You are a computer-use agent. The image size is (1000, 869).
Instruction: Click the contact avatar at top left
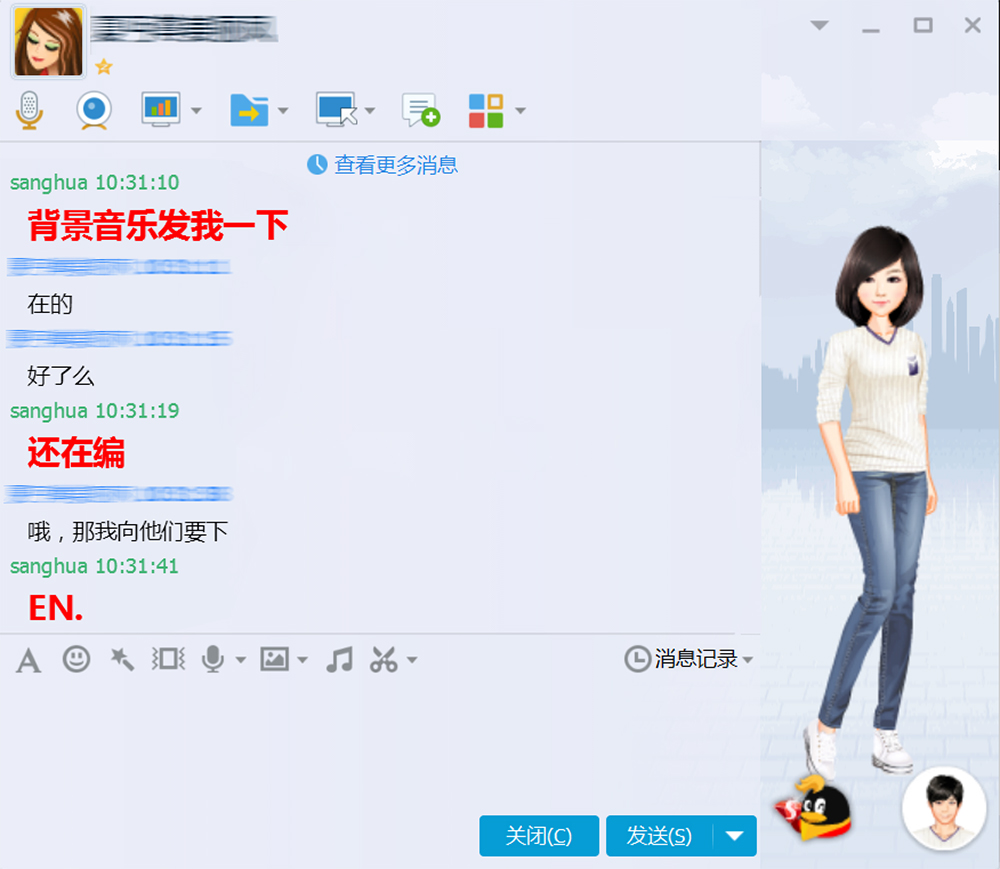point(47,41)
